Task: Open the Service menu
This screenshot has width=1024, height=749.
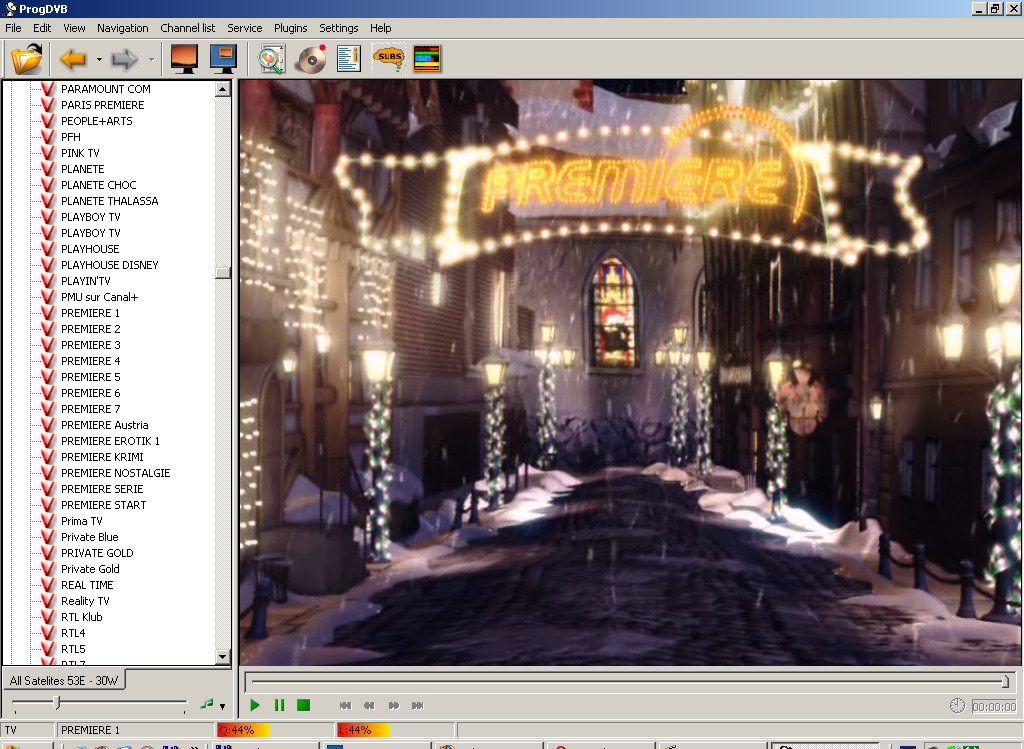Action: pyautogui.click(x=244, y=28)
